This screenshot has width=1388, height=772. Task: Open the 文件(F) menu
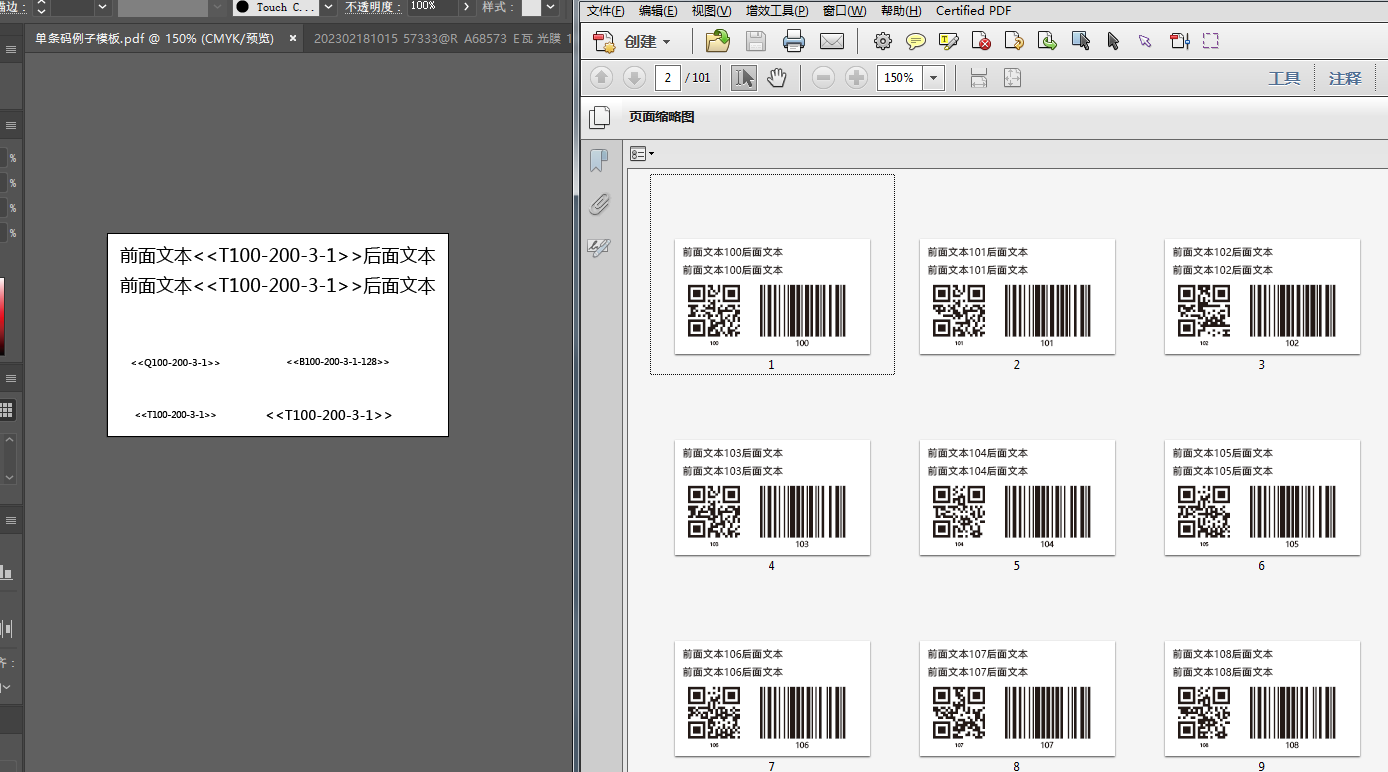point(605,11)
